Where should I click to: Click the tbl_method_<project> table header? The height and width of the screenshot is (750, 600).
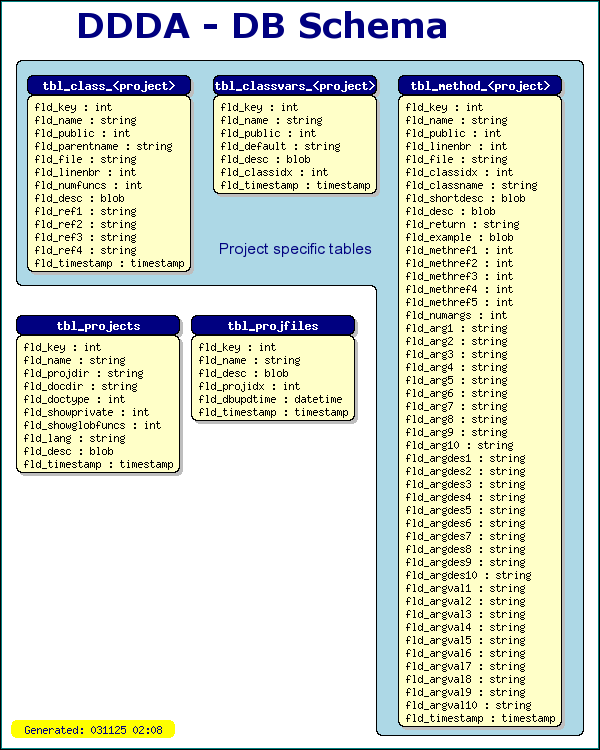(480, 86)
